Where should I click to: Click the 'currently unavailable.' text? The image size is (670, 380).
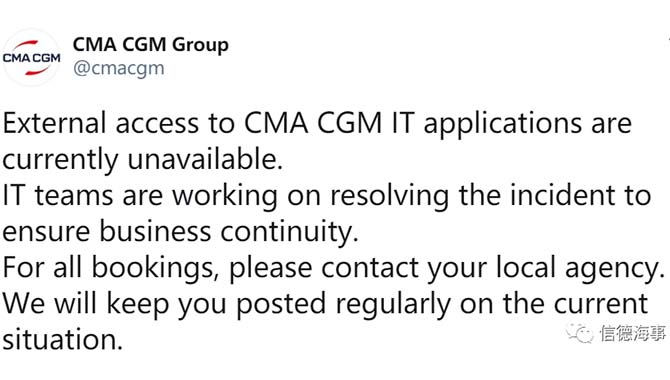click(x=143, y=160)
